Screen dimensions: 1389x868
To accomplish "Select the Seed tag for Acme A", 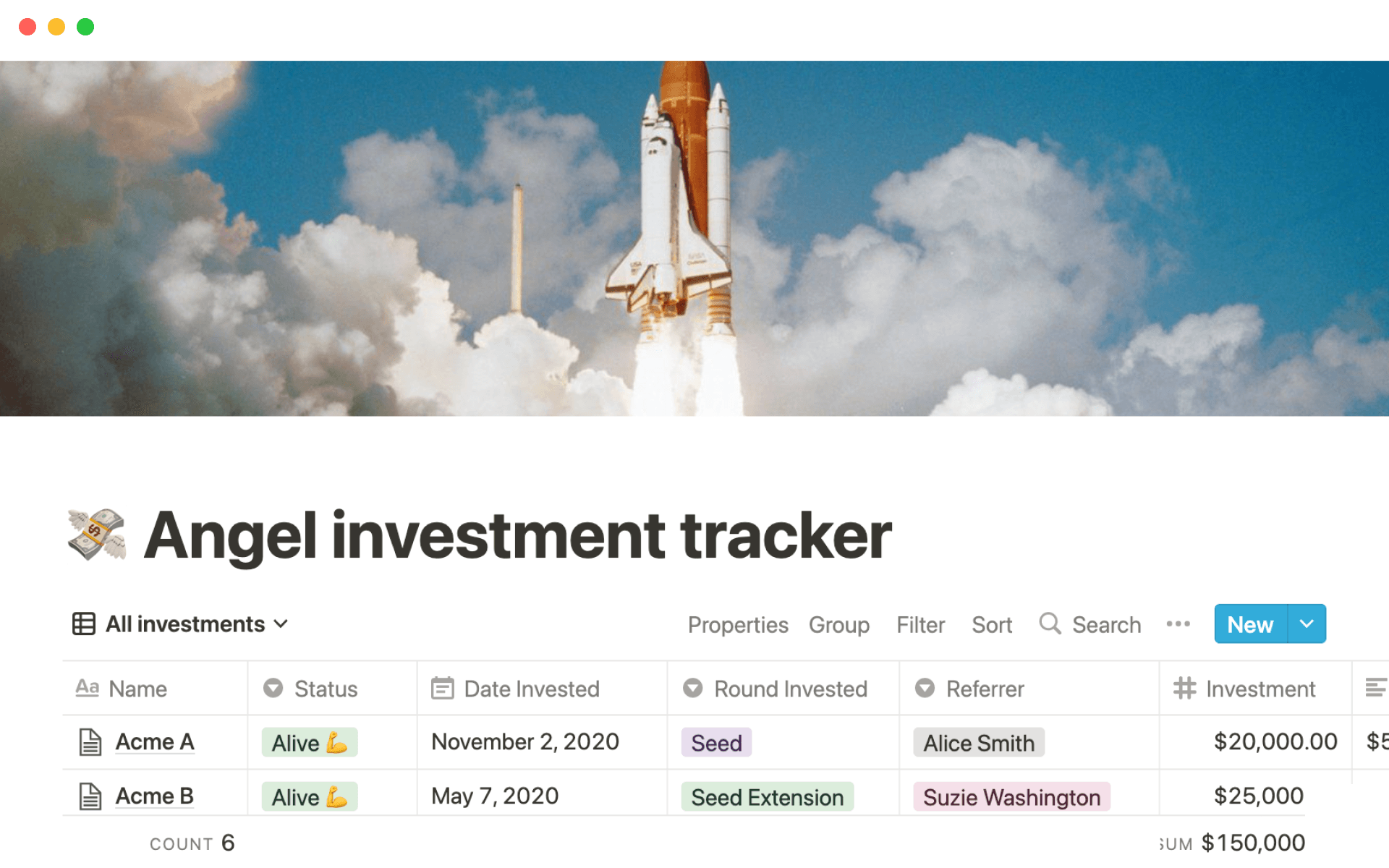I will 715,742.
